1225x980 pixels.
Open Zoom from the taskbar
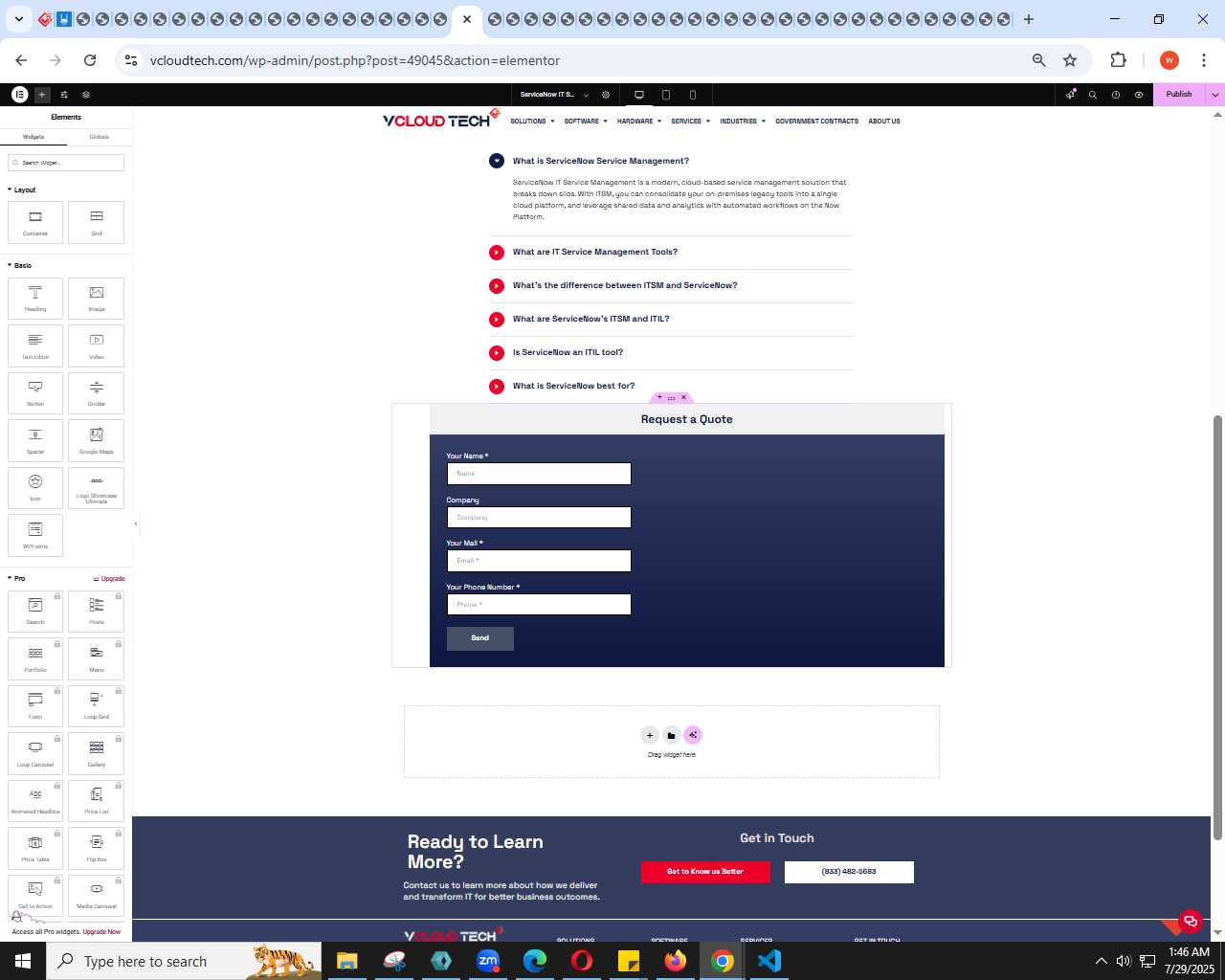pos(488,961)
